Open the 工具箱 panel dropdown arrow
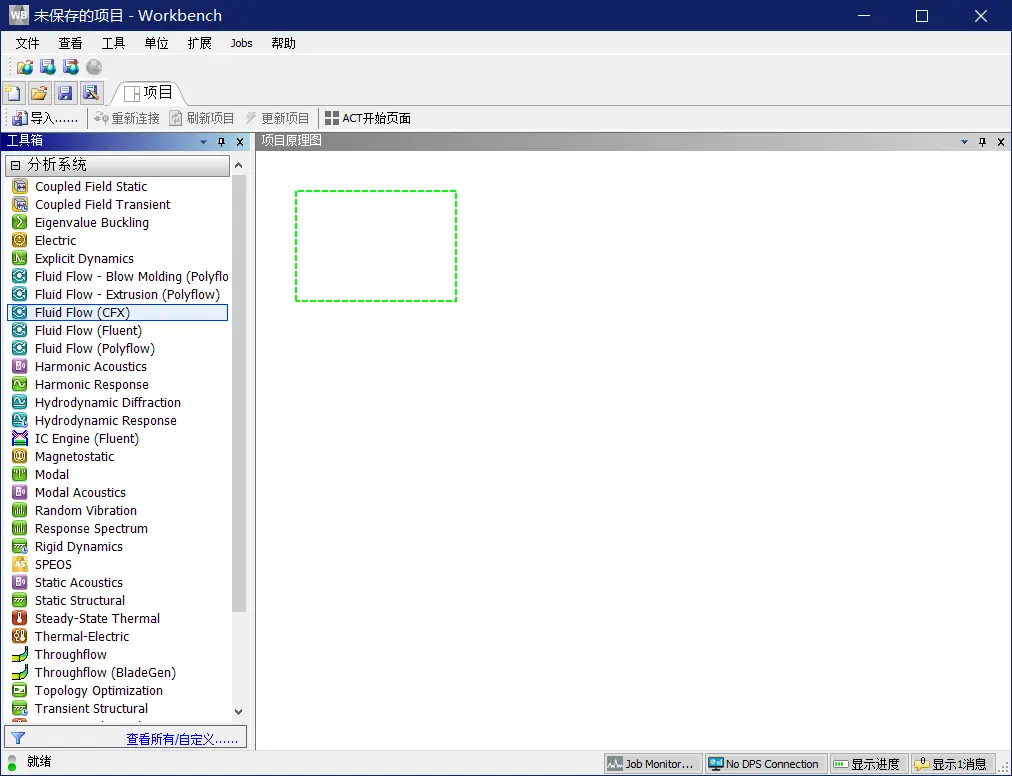1012x776 pixels. [x=204, y=141]
